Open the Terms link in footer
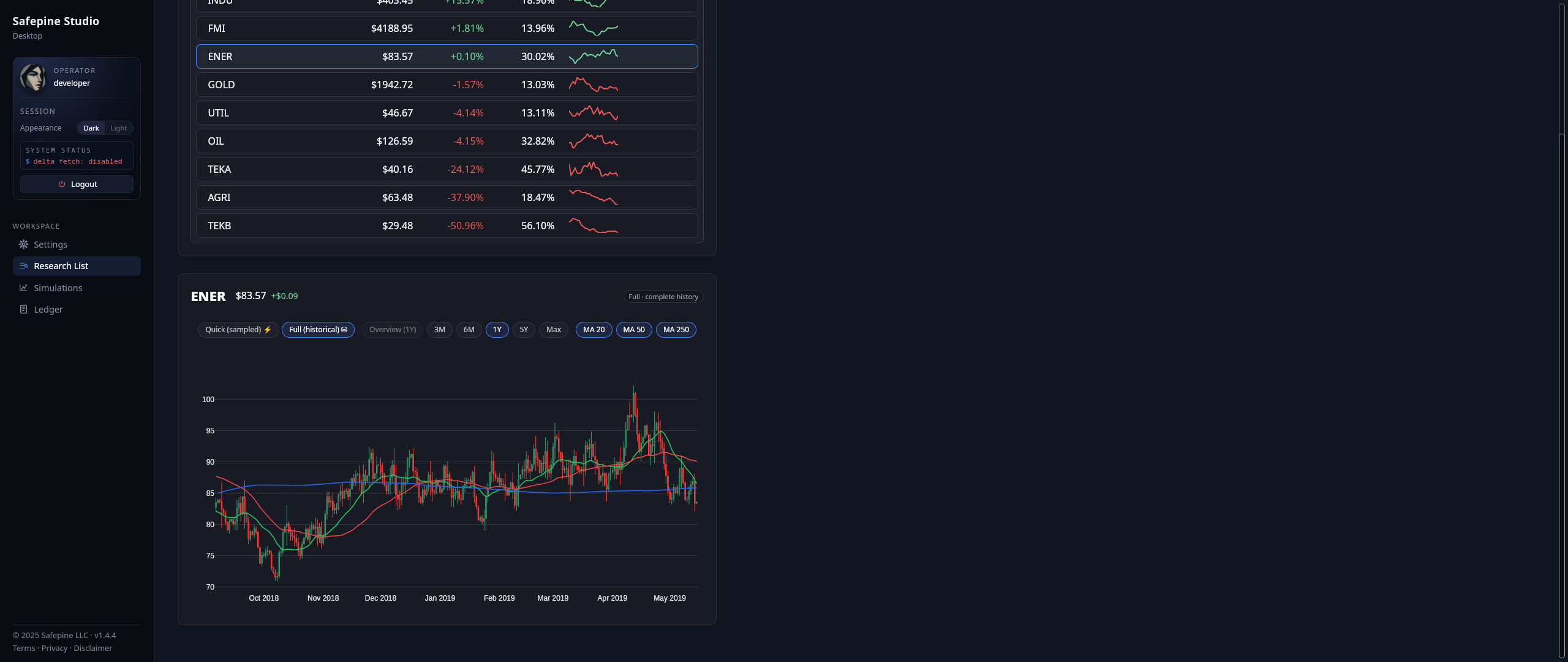Screen dimensions: 1568x662 (x=24, y=648)
